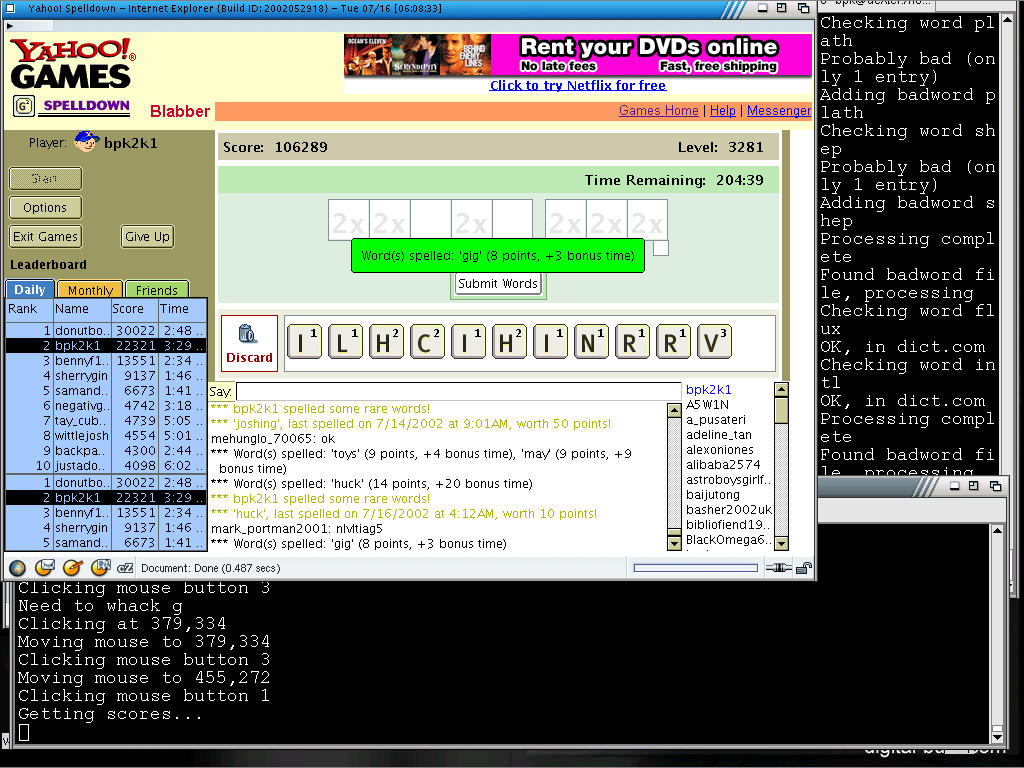Open the window menu of the Explorer title bar
This screenshot has height=768, width=1024.
[10, 8]
